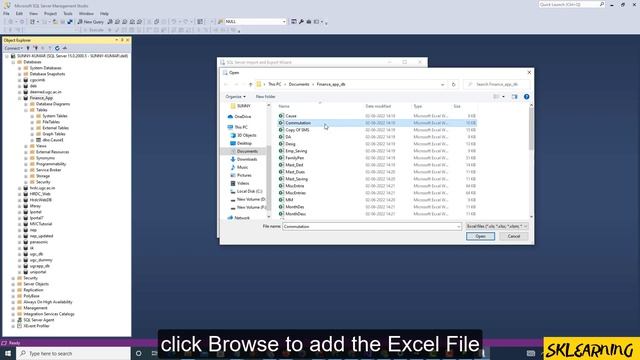Open the Edit menu
The height and width of the screenshot is (360, 640).
(19, 13)
